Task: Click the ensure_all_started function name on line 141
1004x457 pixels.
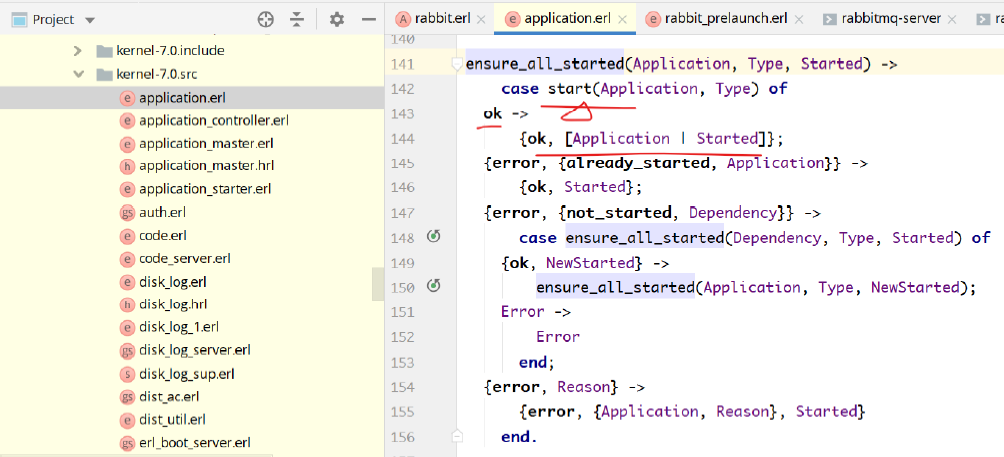Action: click(545, 64)
